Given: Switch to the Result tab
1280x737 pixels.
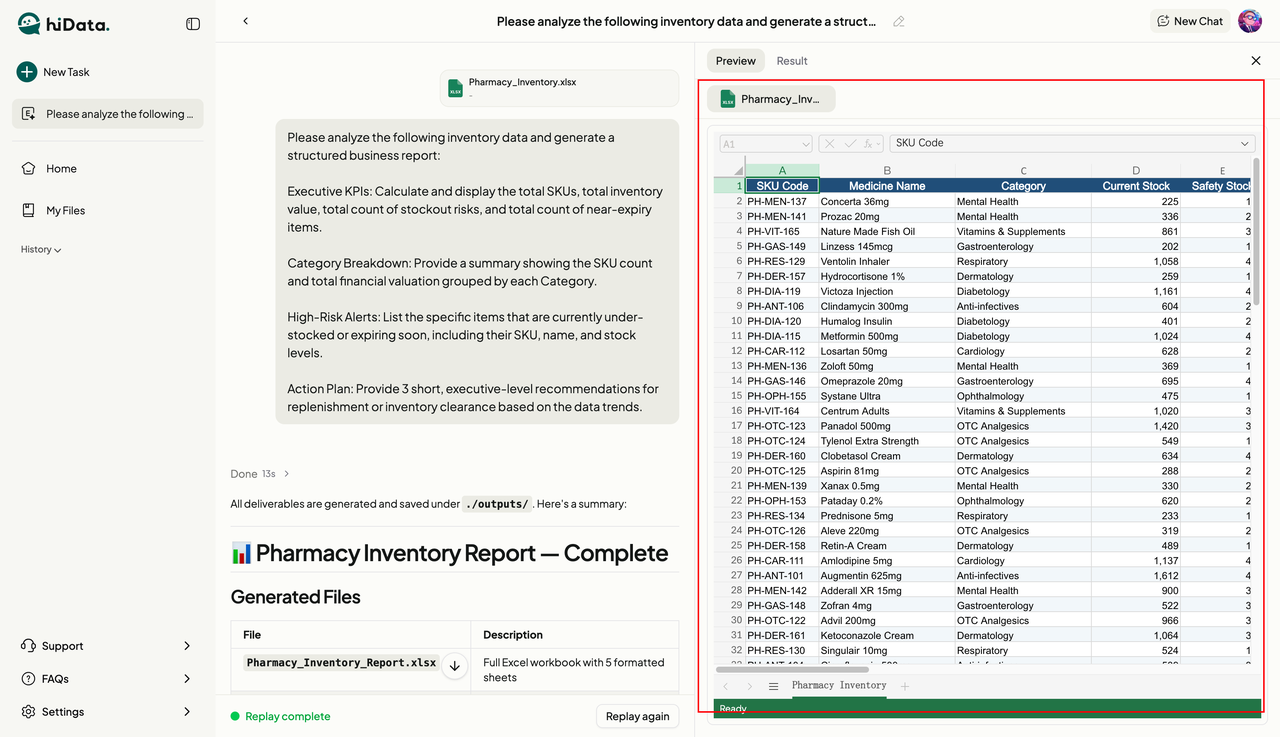Looking at the screenshot, I should tap(792, 61).
